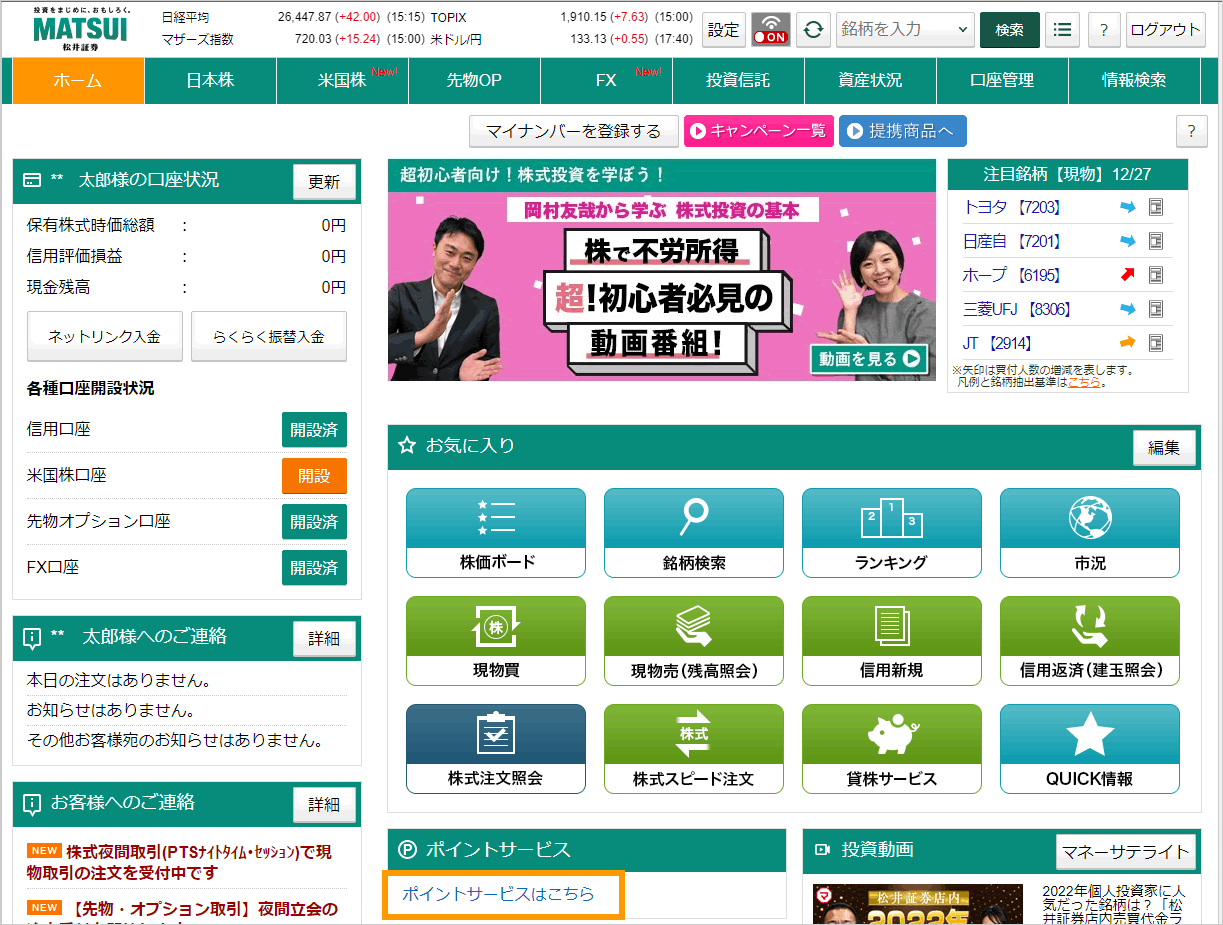Open the ポイントサービスはこちら link
Viewport: 1223px width, 925px height.
point(498,894)
